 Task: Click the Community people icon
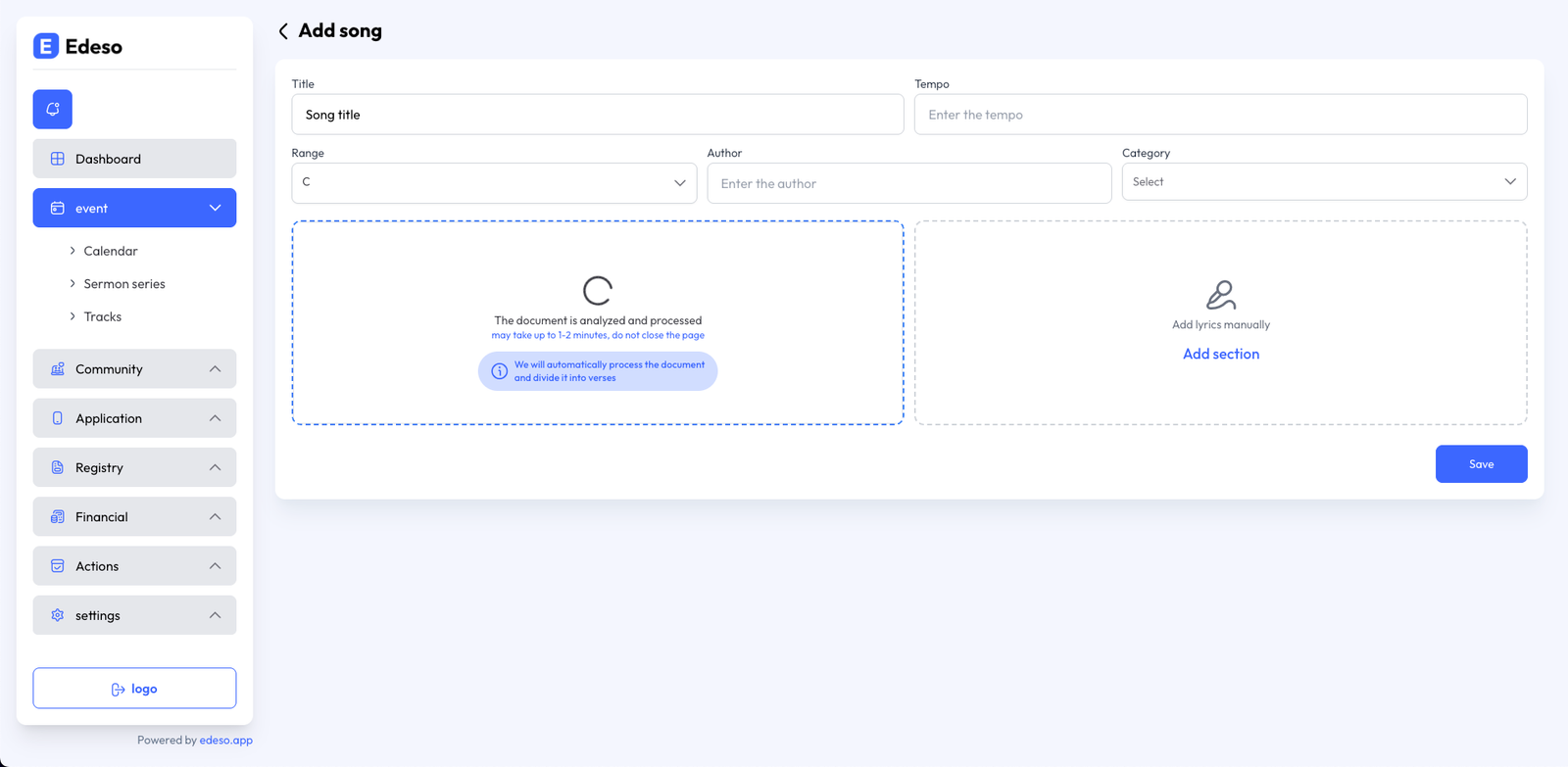tap(58, 369)
